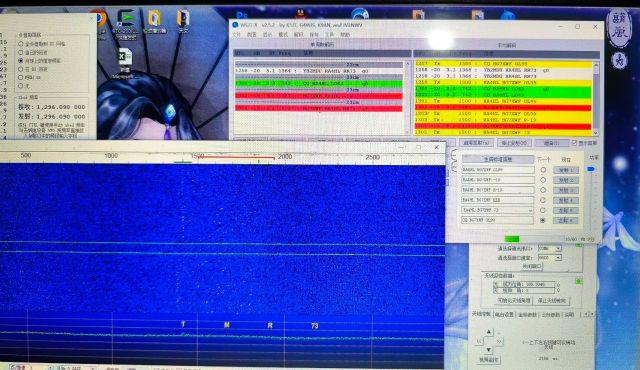Expand the Tx5 73 message dropdown
Screen dimensions: 640x370
(530, 210)
